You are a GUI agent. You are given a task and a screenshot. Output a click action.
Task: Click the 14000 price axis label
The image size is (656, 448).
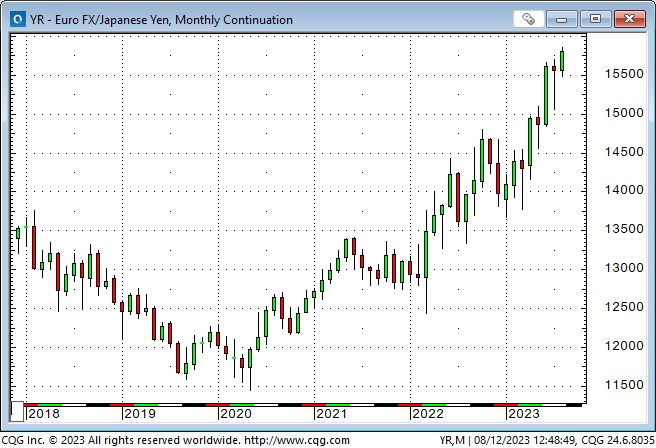pyautogui.click(x=624, y=190)
